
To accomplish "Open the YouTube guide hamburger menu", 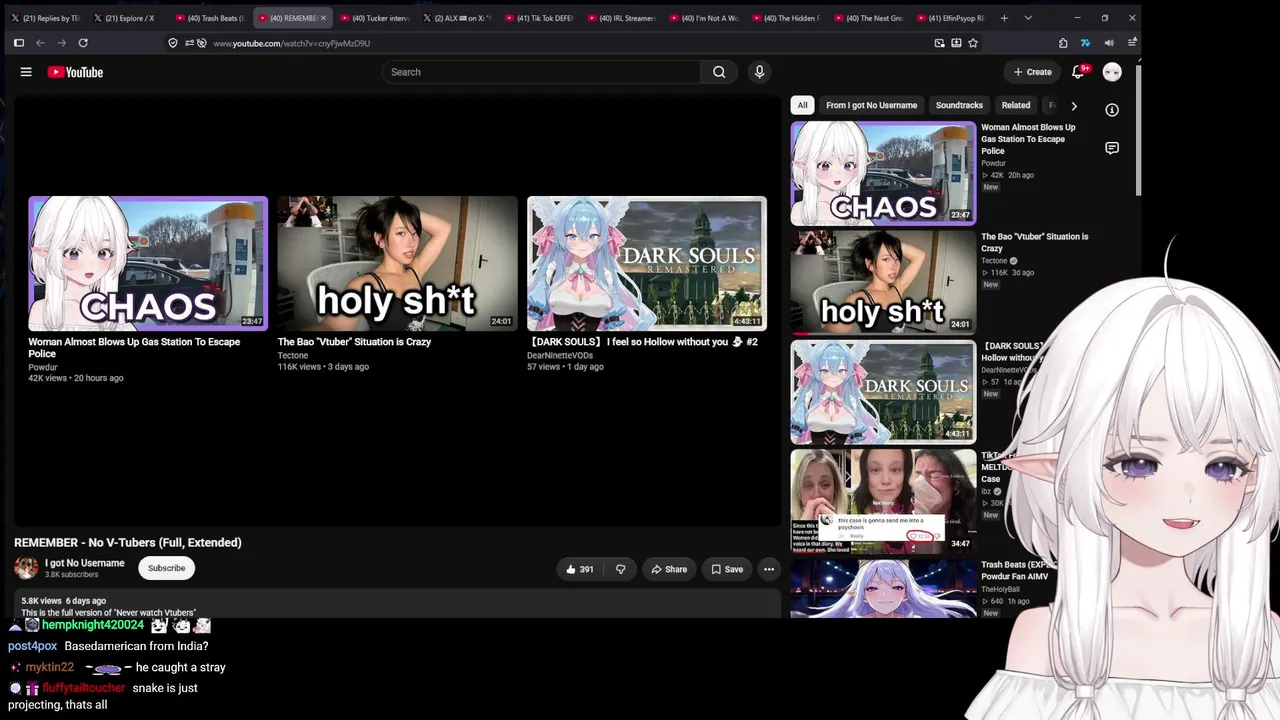I will pyautogui.click(x=26, y=72).
